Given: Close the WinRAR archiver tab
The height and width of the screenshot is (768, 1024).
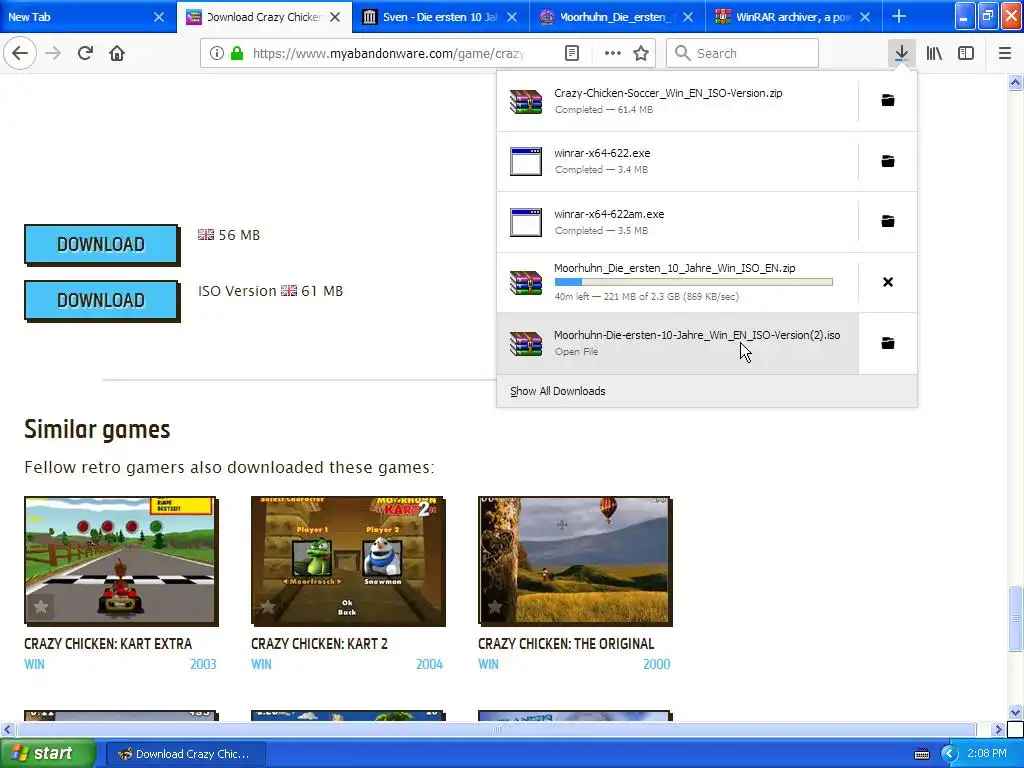Looking at the screenshot, I should coord(865,17).
